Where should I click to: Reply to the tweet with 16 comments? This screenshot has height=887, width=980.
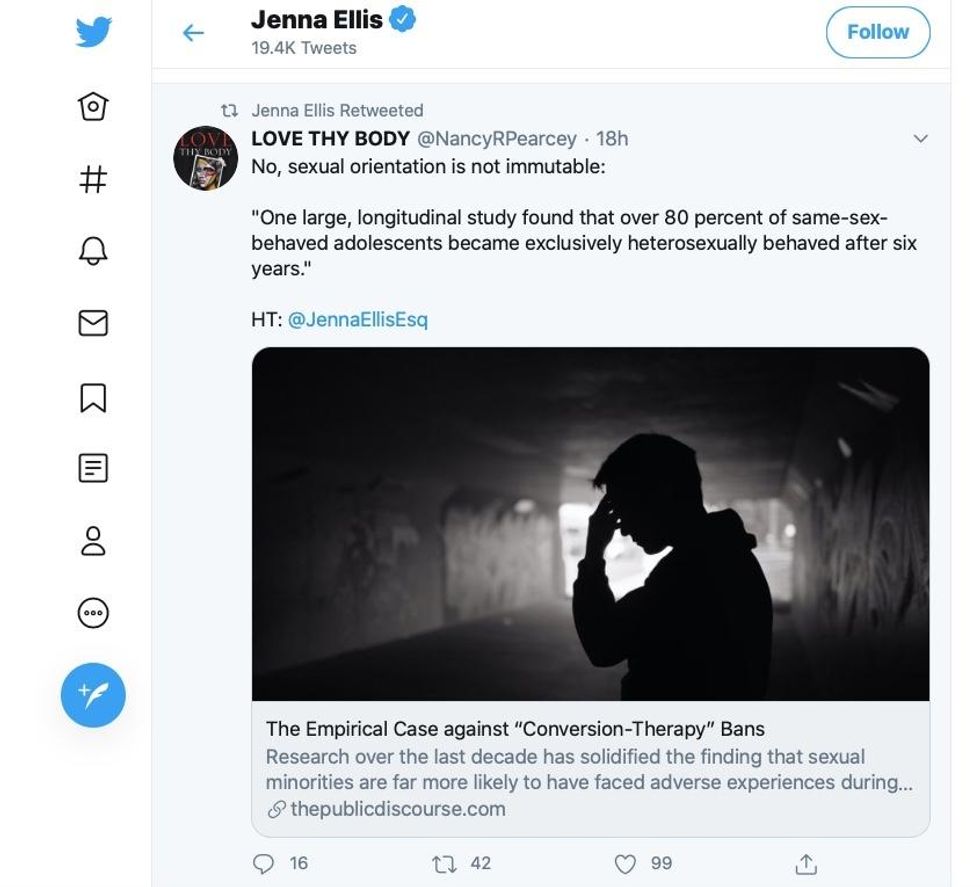click(x=265, y=863)
